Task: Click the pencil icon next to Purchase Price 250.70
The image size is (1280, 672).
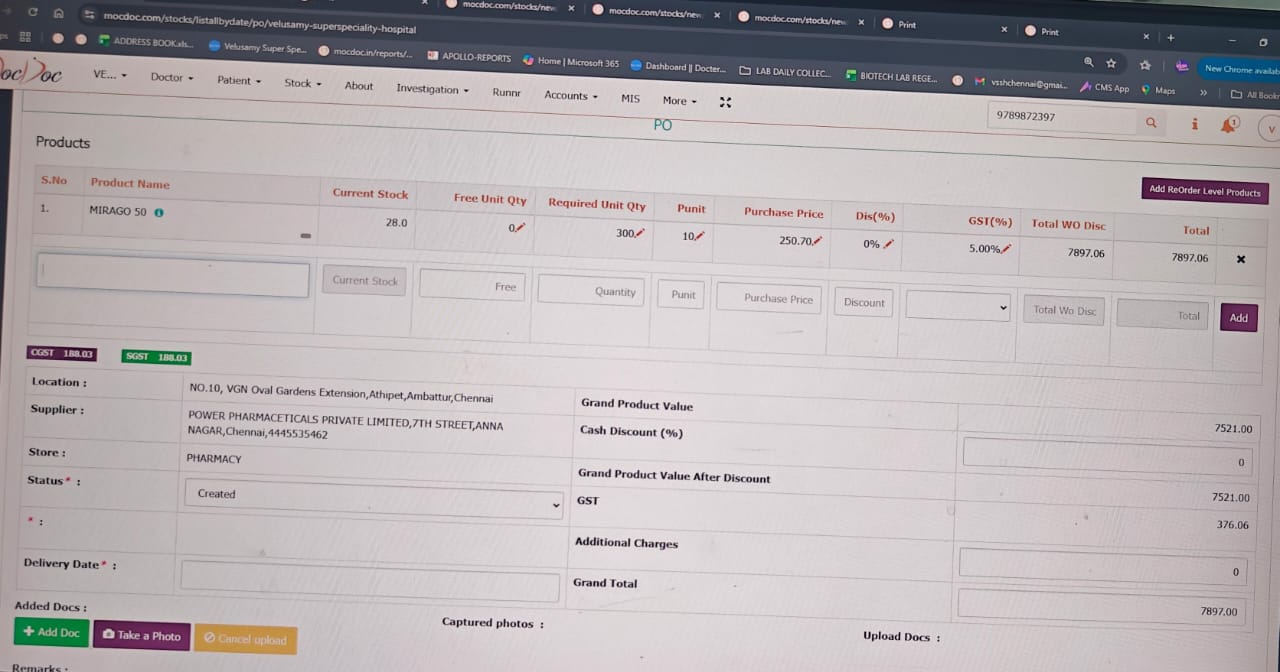Action: click(x=817, y=241)
